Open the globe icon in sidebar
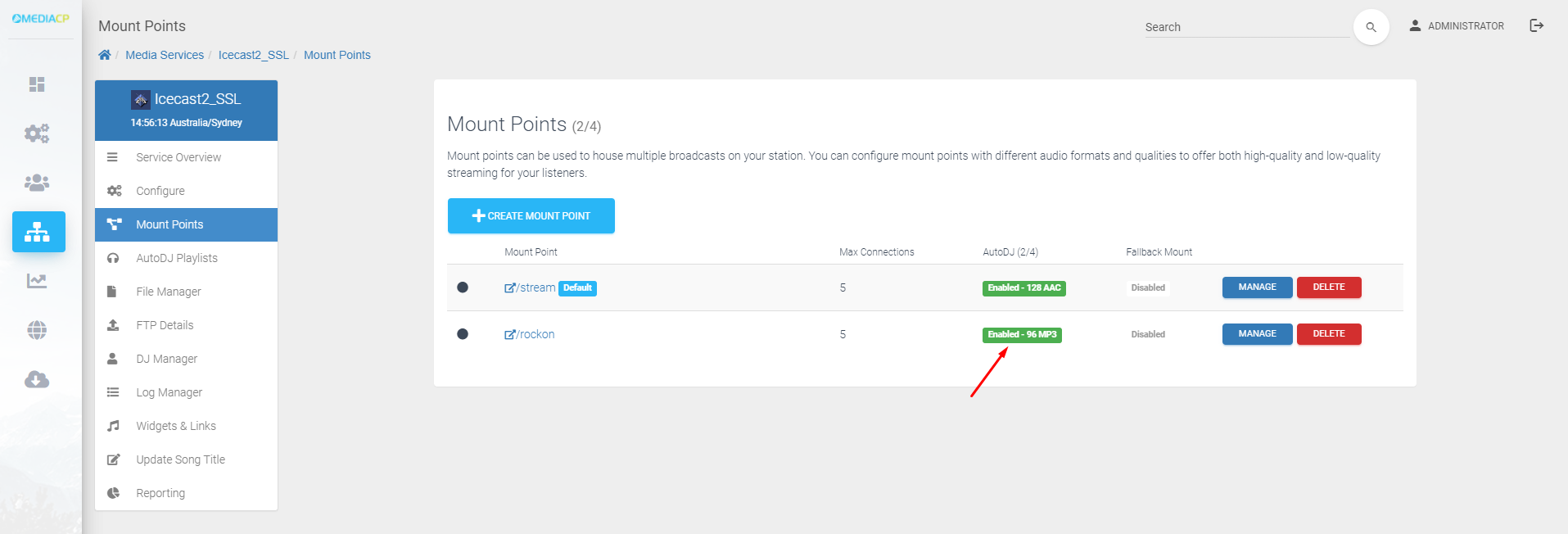1568x534 pixels. click(x=37, y=330)
